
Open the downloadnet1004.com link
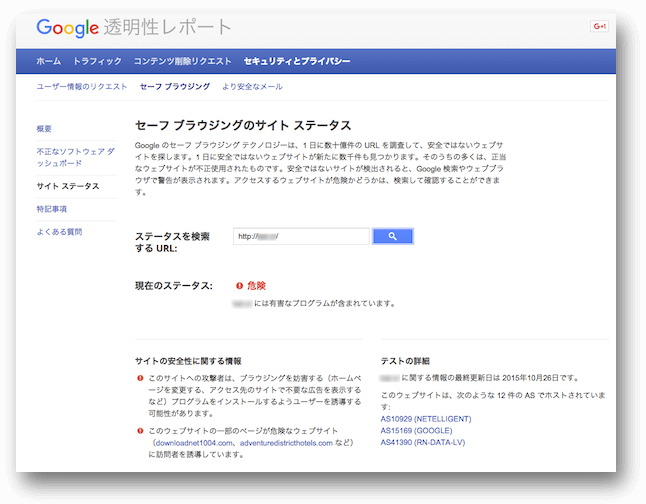pos(194,443)
